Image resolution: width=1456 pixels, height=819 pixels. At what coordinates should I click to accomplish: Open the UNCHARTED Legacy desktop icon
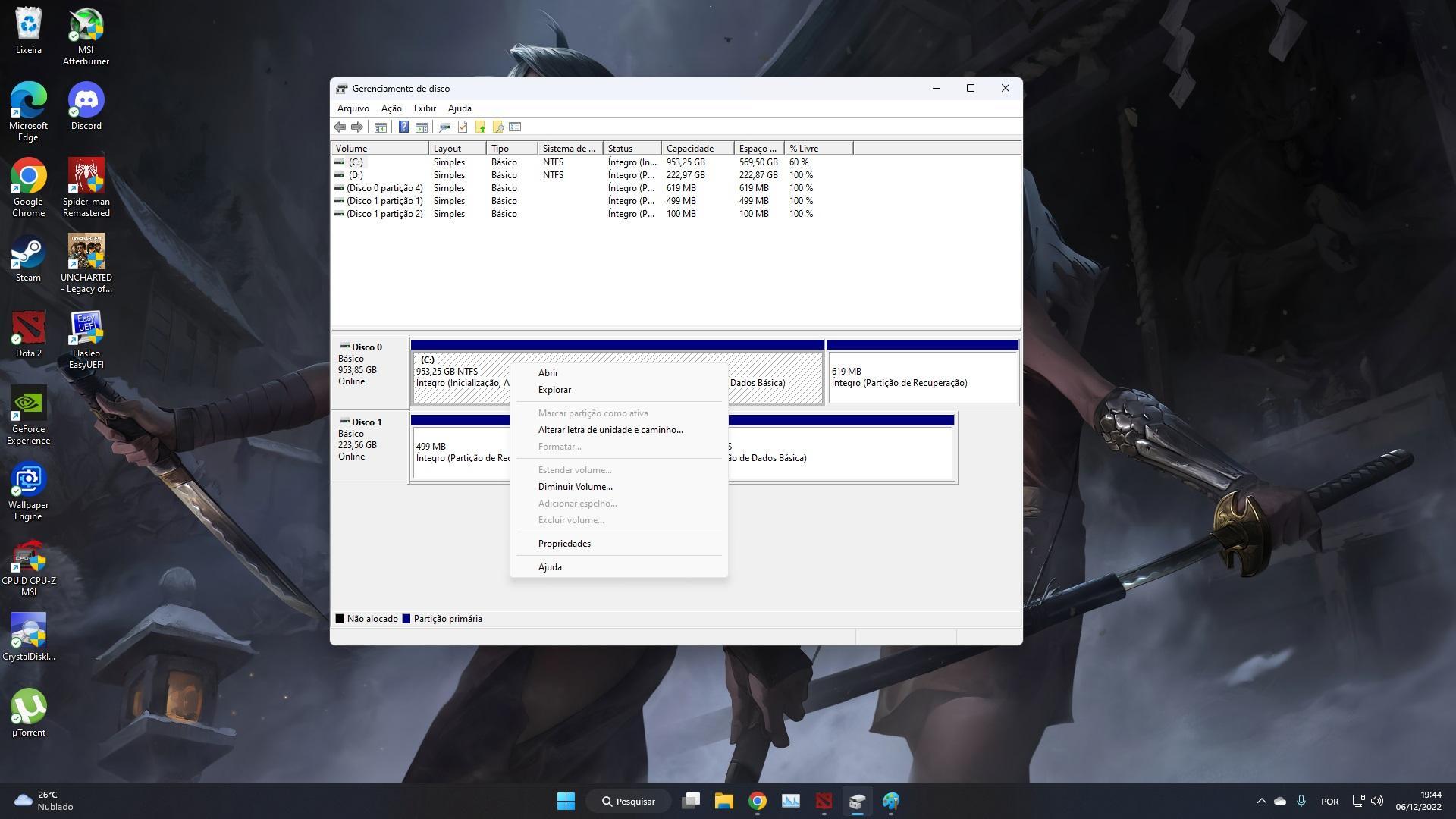click(86, 264)
